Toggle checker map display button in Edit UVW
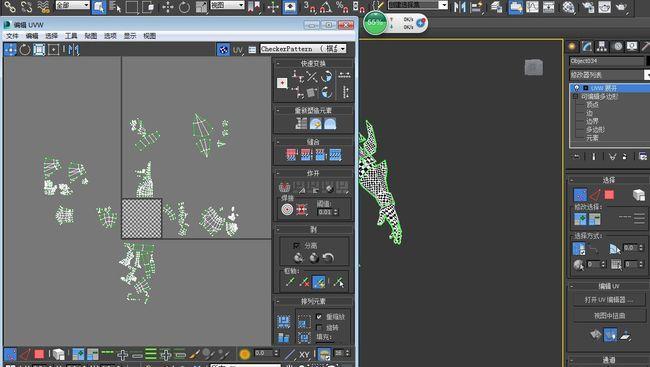Viewport: 650px width, 367px height. pyautogui.click(x=223, y=50)
